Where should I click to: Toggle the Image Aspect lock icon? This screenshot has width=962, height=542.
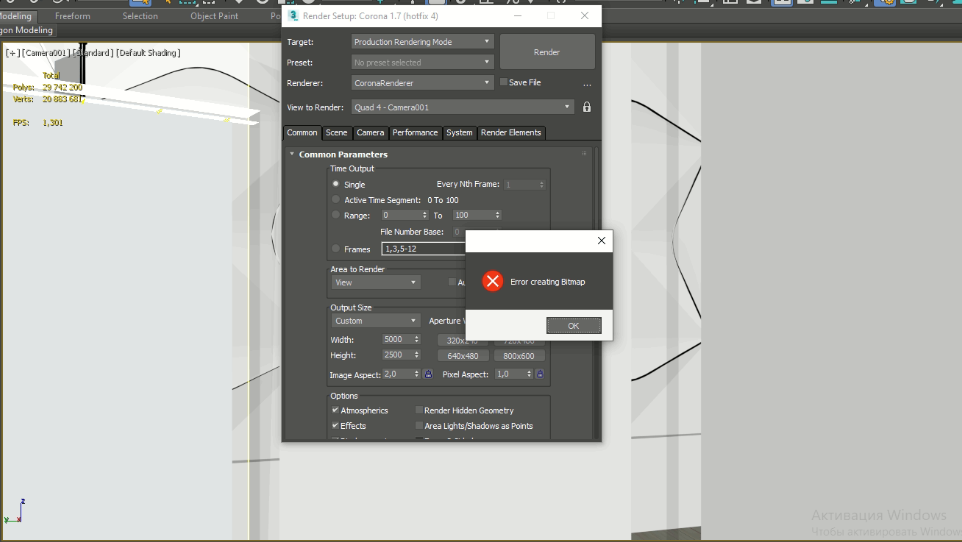[428, 374]
